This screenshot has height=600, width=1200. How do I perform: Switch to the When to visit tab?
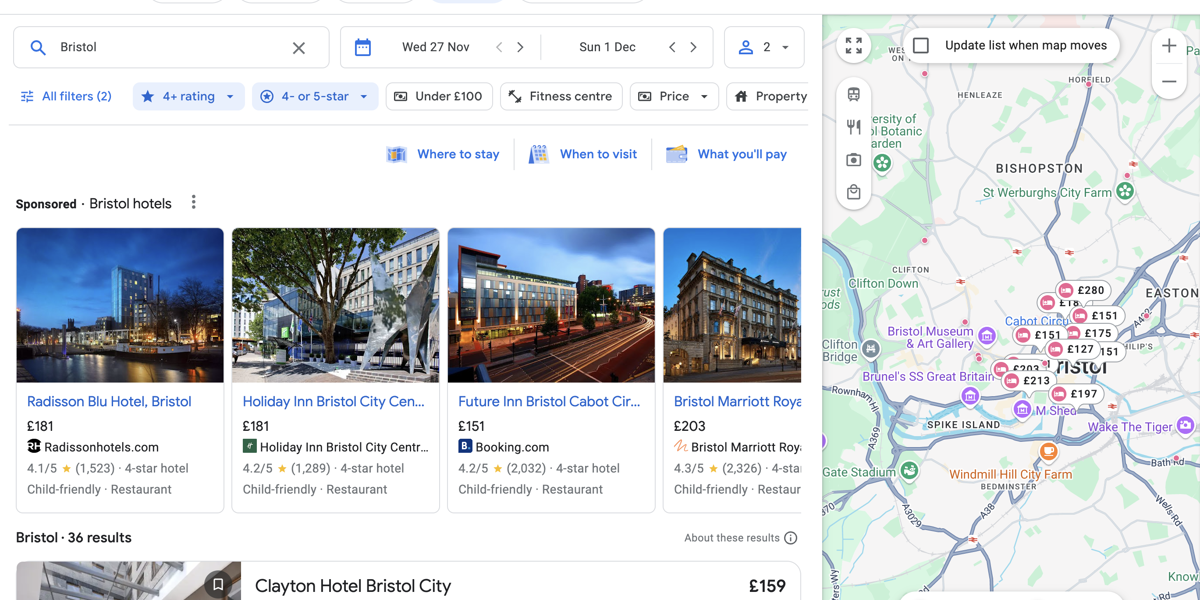[583, 154]
